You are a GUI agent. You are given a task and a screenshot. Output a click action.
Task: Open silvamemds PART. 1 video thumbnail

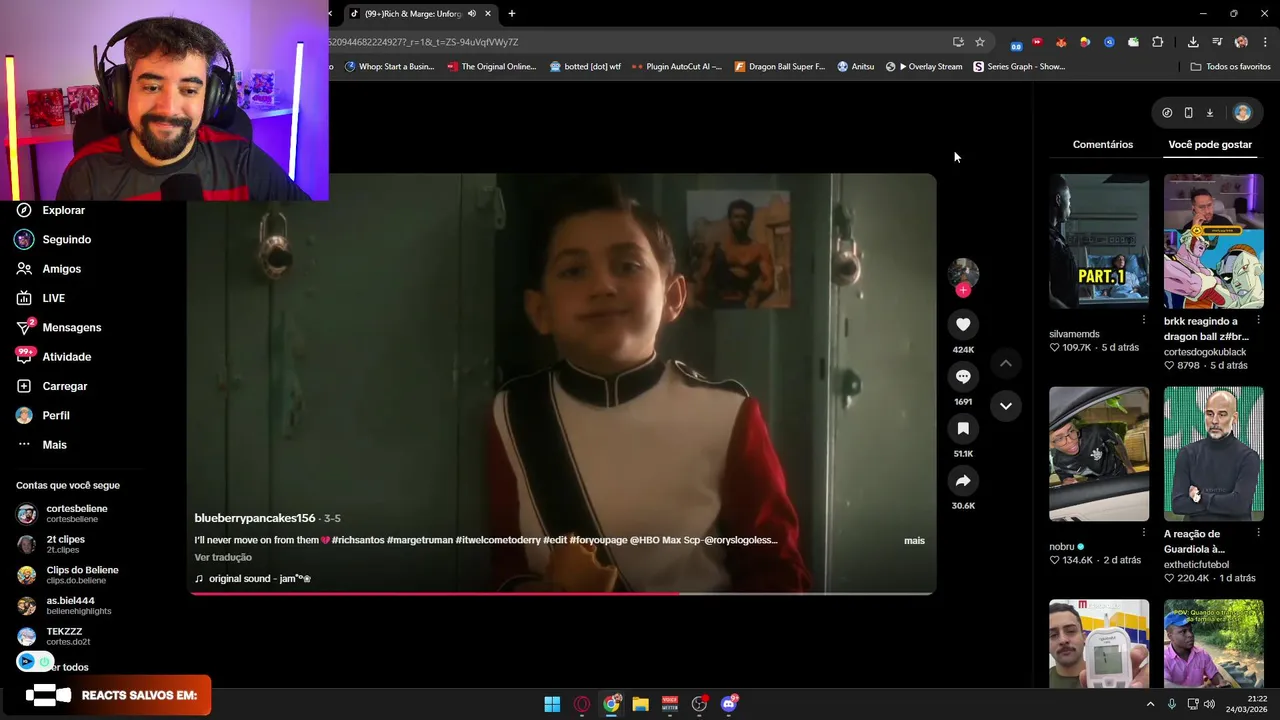click(x=1099, y=241)
